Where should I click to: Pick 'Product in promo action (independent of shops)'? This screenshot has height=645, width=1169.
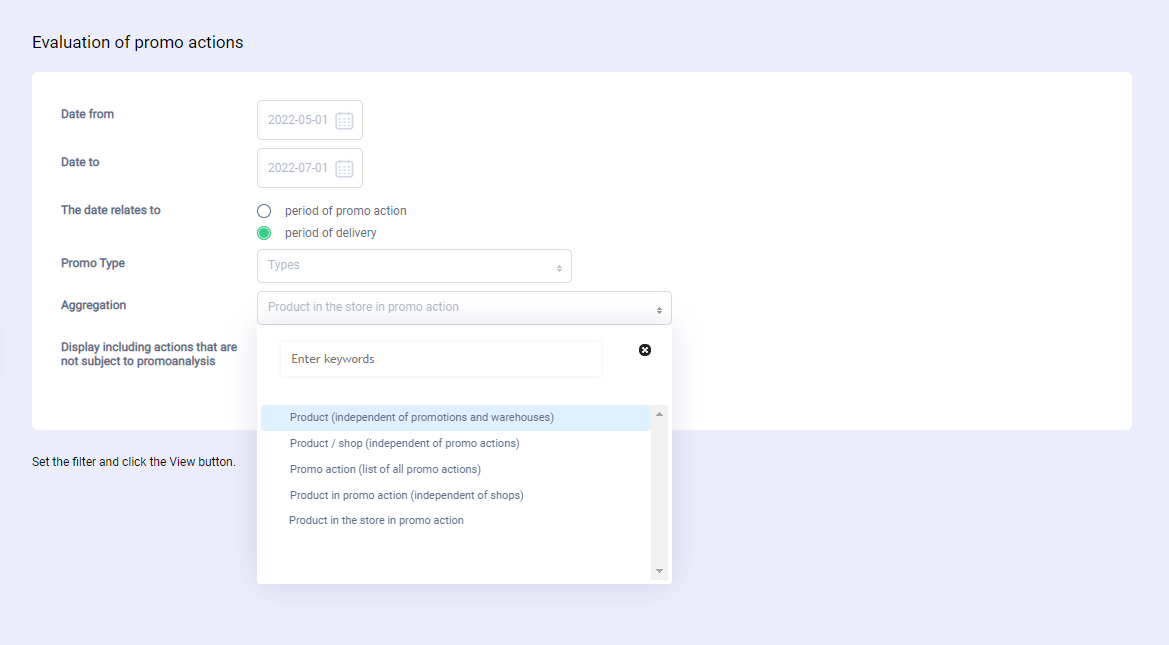[x=407, y=495]
